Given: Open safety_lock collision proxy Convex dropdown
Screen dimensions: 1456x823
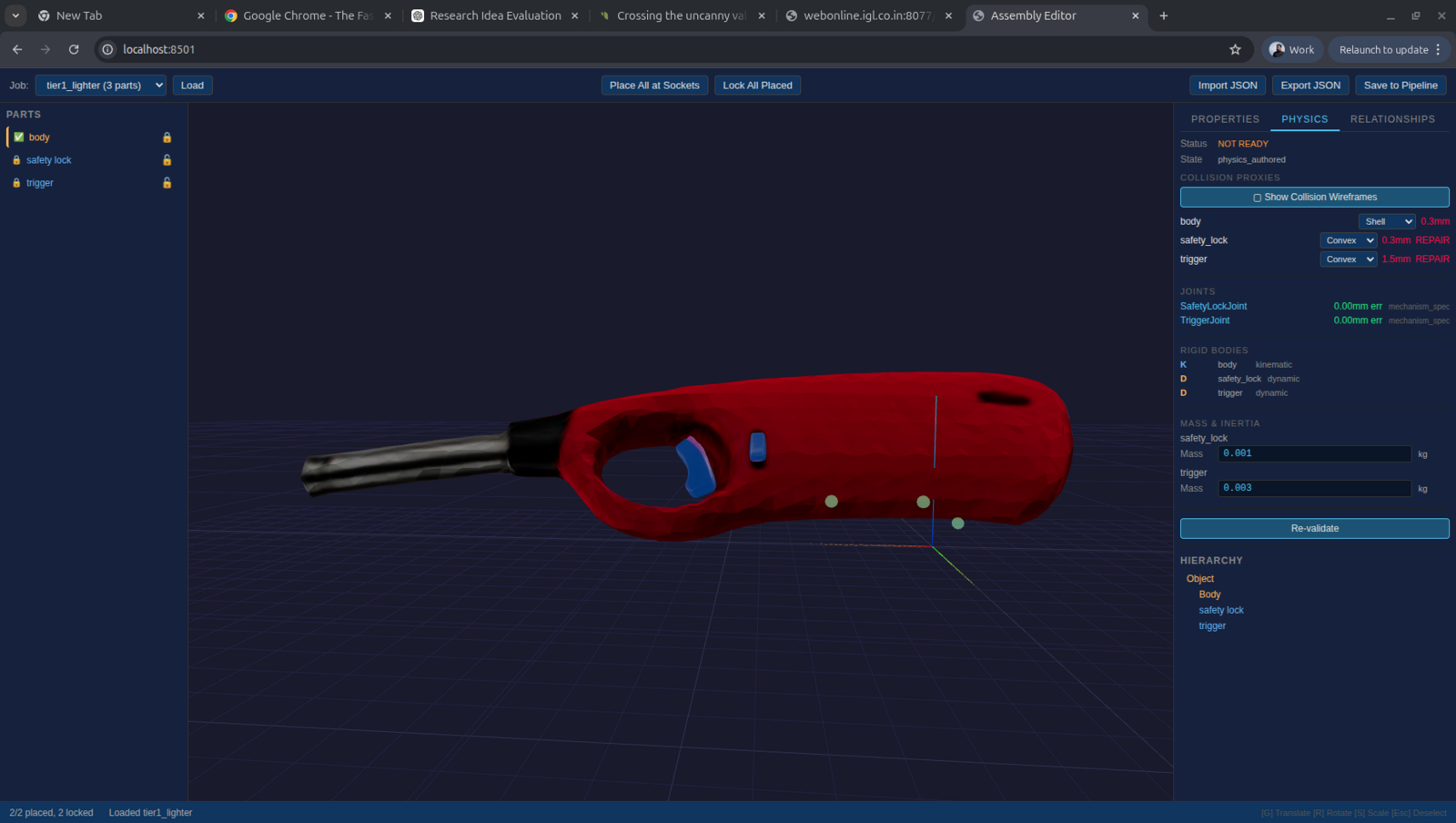Looking at the screenshot, I should [1349, 240].
